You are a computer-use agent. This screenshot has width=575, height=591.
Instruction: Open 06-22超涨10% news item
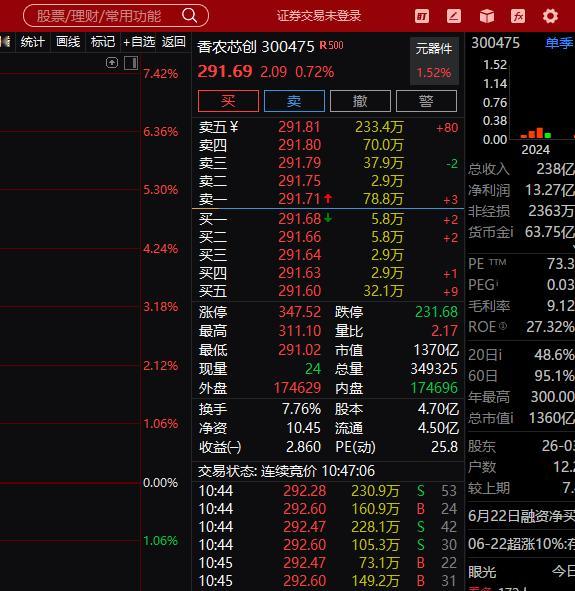click(521, 544)
